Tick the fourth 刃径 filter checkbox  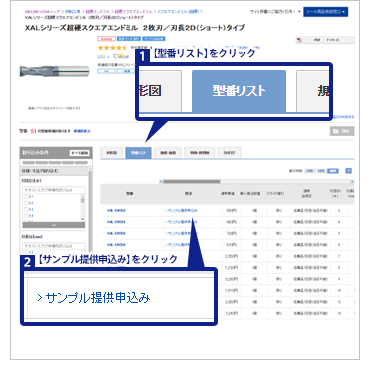(x=26, y=216)
